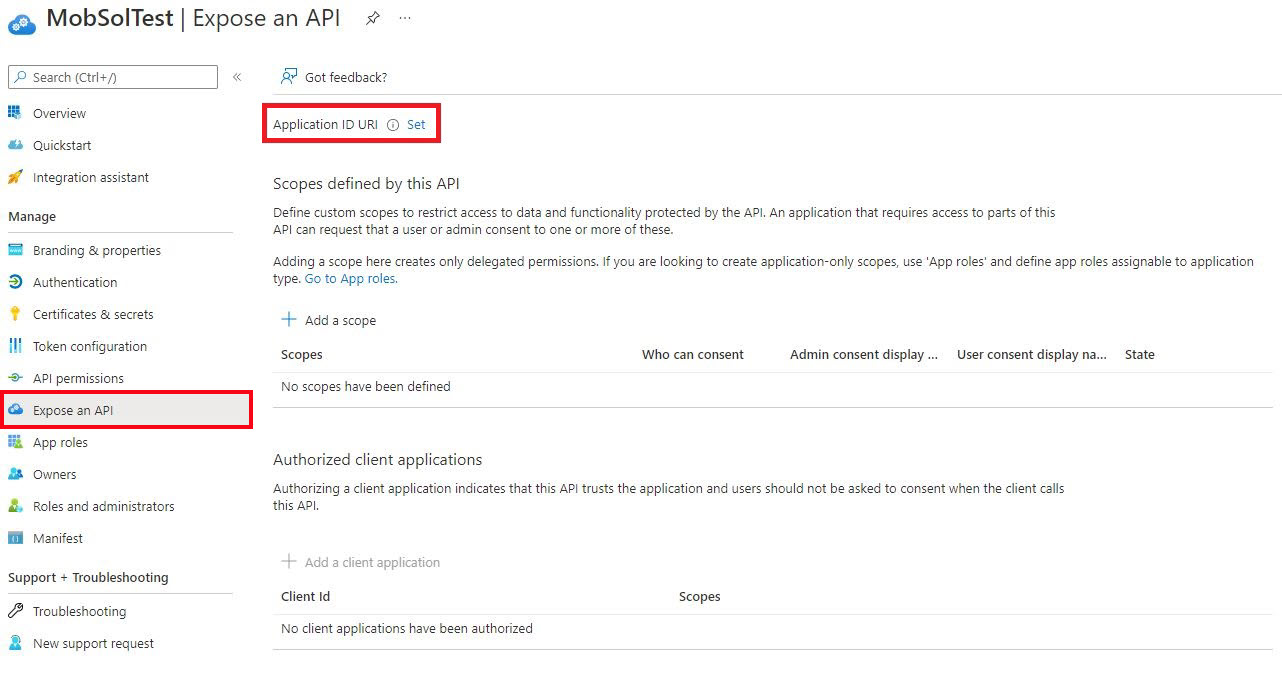Screen dimensions: 1282x679
Task: Add a scope to the API
Action: [329, 319]
